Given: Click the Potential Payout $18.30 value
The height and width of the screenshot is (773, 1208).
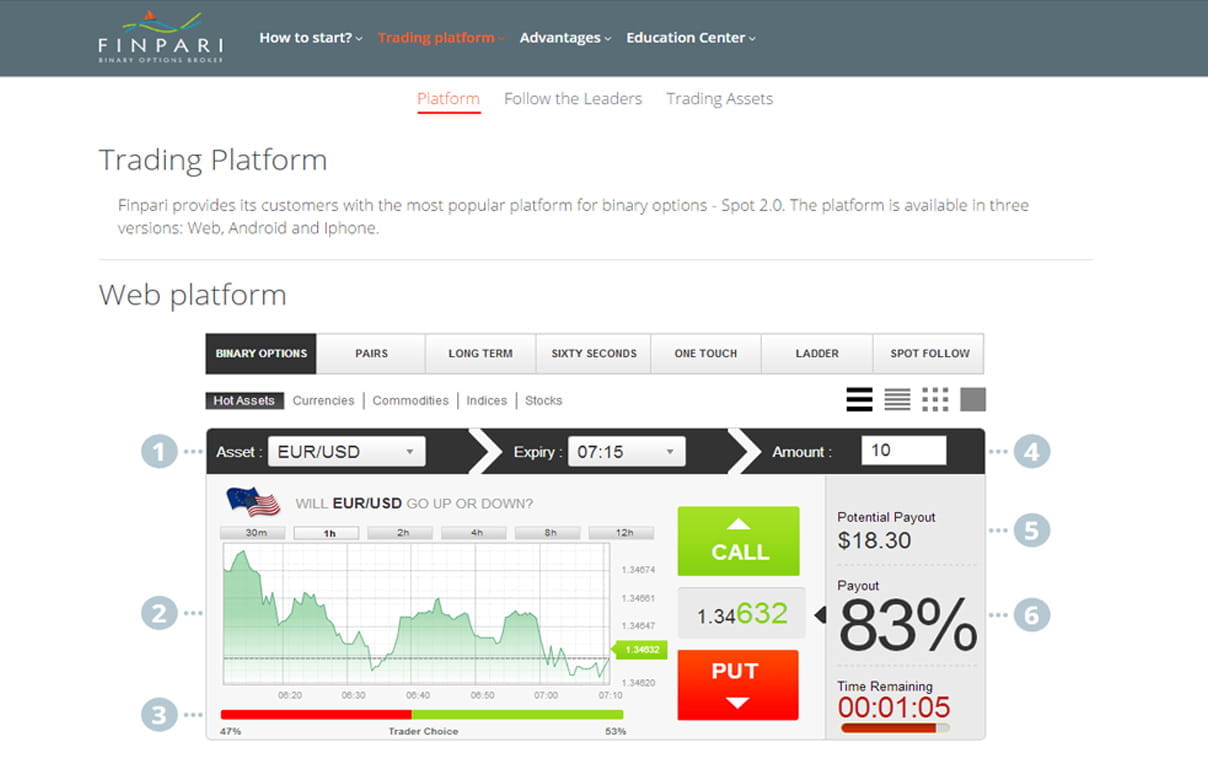Looking at the screenshot, I should [x=875, y=541].
